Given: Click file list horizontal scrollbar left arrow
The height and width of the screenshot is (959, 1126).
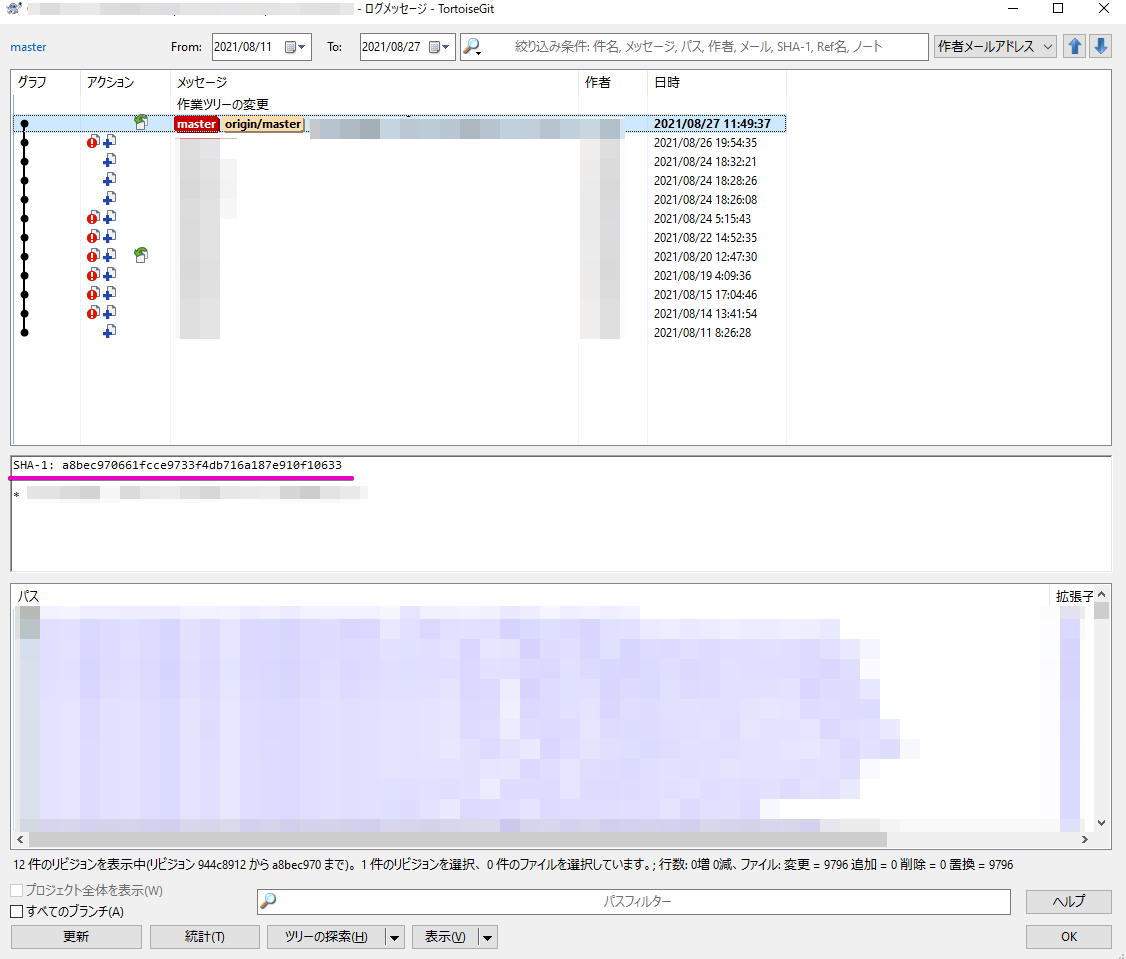Looking at the screenshot, I should pyautogui.click(x=20, y=839).
